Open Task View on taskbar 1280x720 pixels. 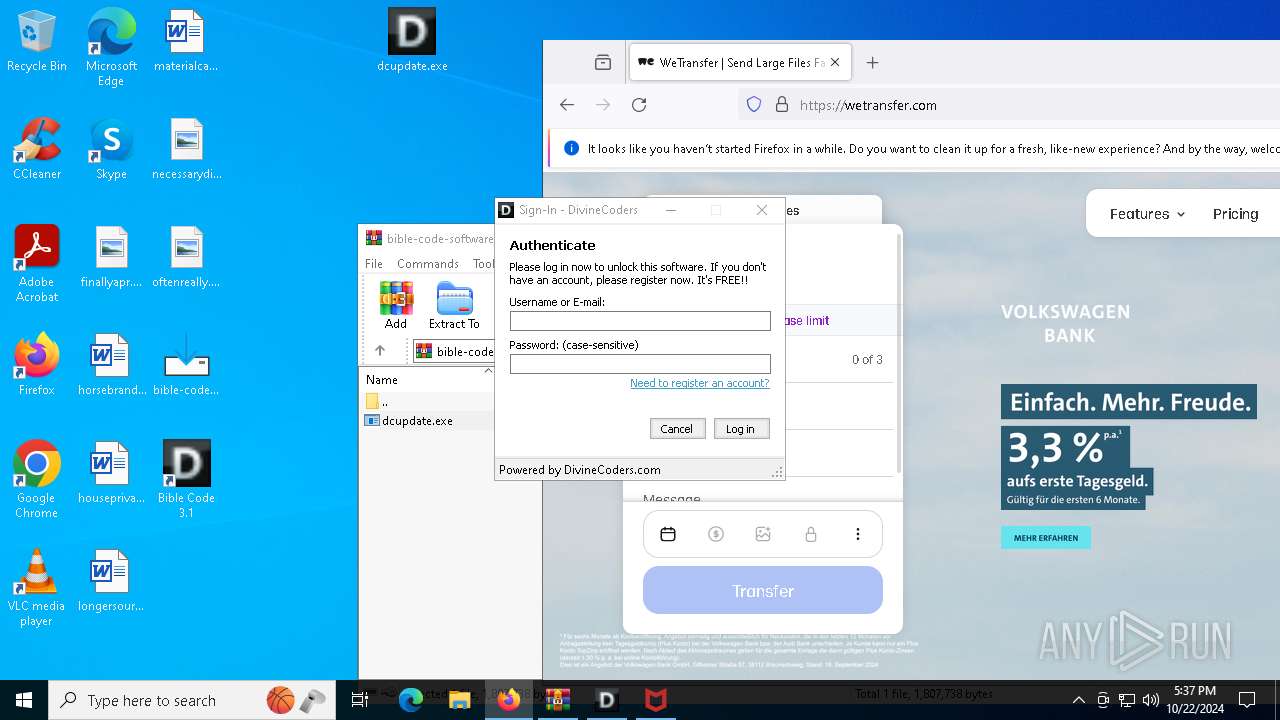[361, 700]
